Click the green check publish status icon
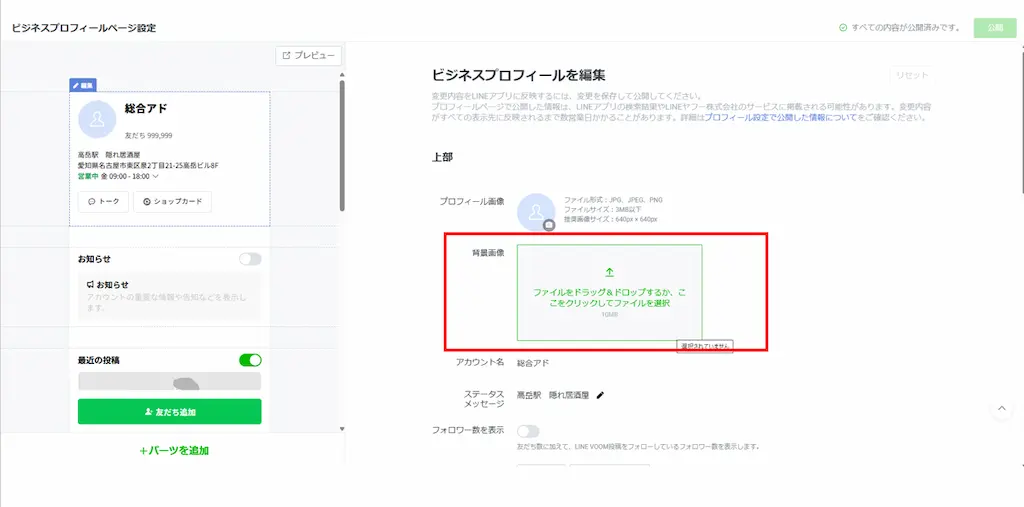 [x=843, y=28]
